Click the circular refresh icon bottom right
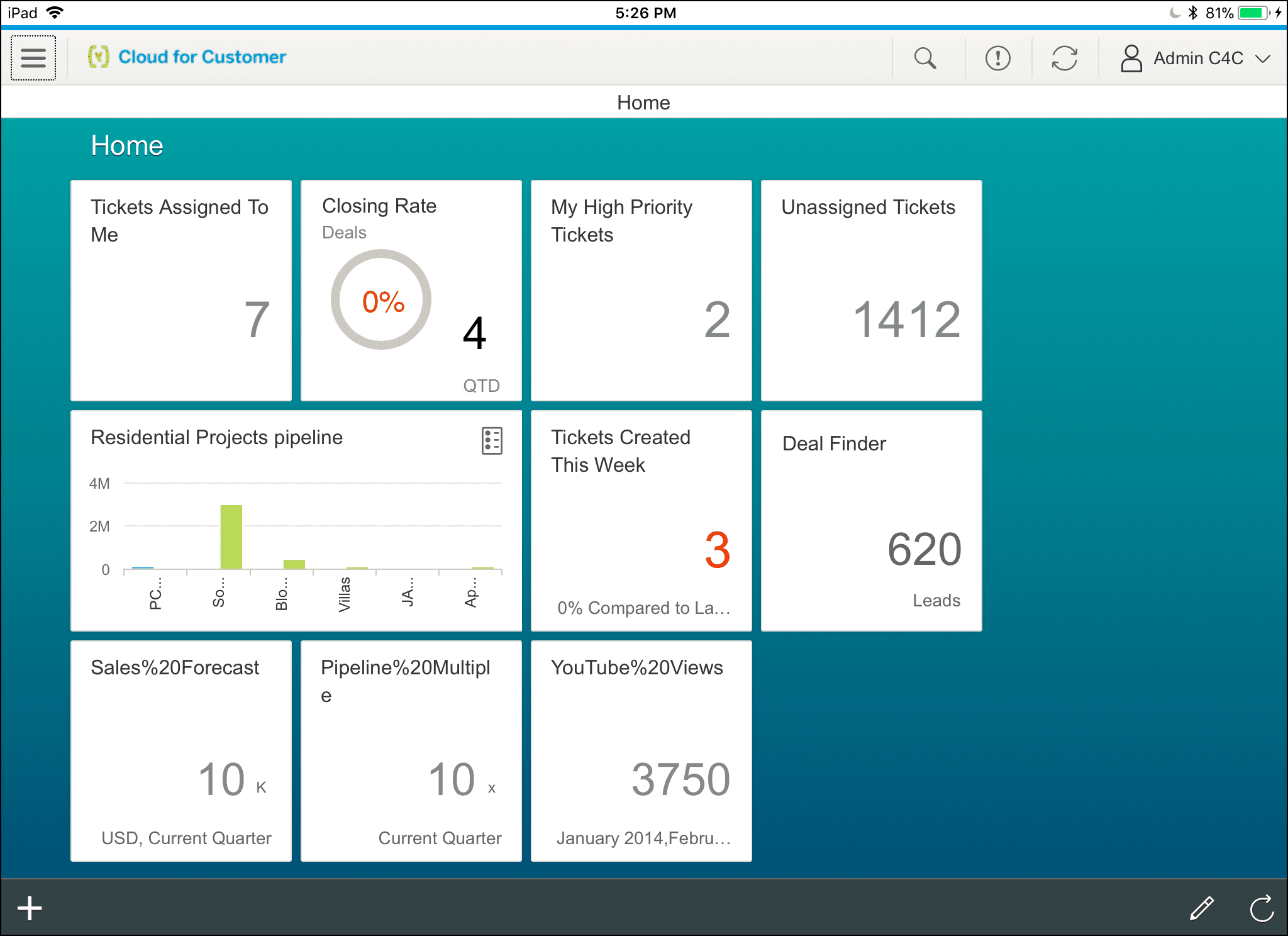This screenshot has width=1288, height=936. 1262,908
